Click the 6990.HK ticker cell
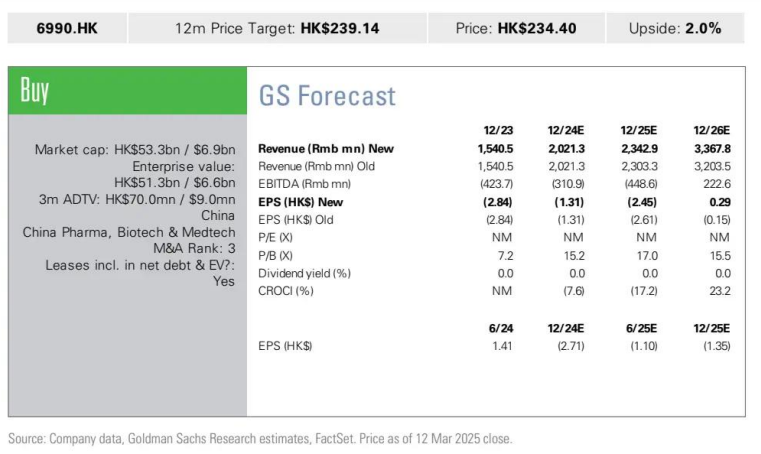761x454 pixels. coord(67,28)
